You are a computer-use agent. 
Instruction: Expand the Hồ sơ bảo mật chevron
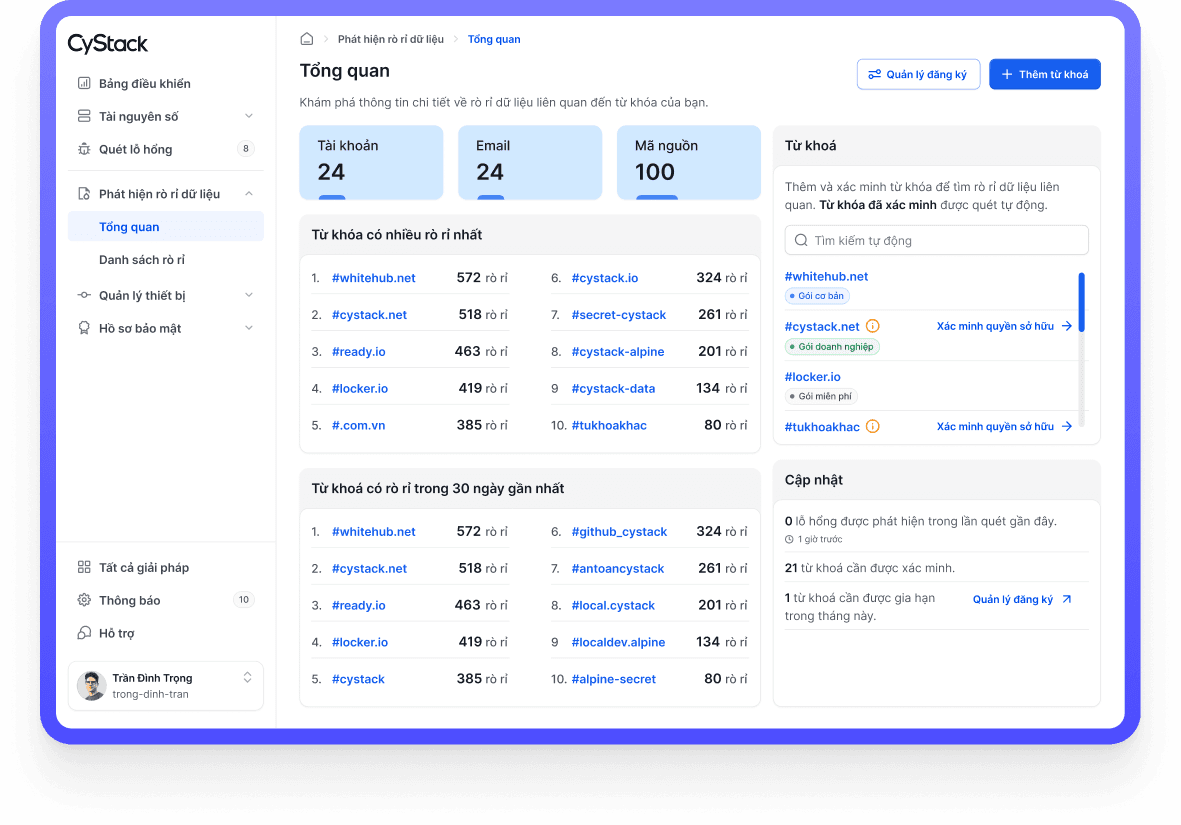[249, 328]
